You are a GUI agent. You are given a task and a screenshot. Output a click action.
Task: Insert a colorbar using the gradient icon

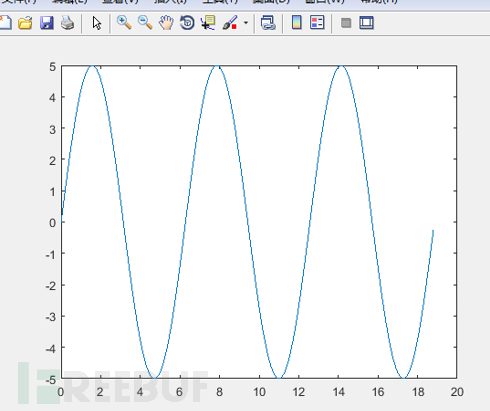point(297,23)
